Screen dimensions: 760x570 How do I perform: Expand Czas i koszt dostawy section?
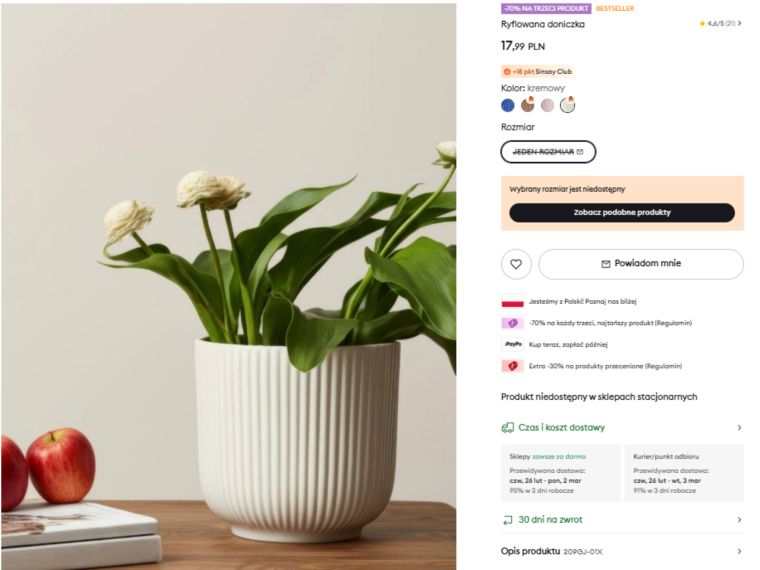click(622, 428)
